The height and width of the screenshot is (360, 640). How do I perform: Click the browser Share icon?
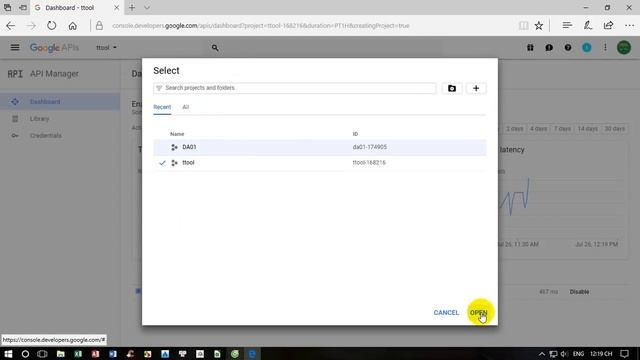tap(608, 25)
